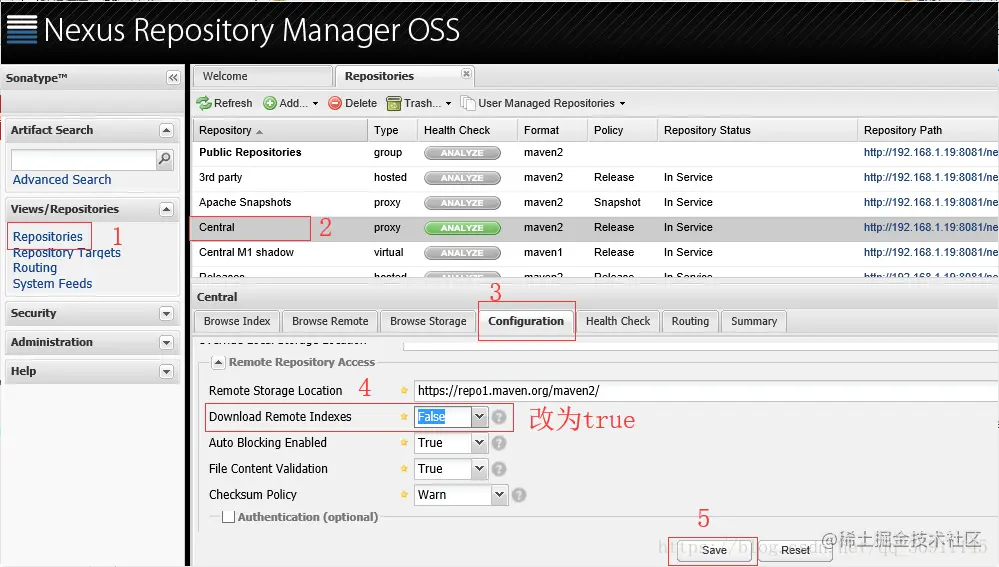Enable Authentication (optional) checkbox

(x=228, y=517)
